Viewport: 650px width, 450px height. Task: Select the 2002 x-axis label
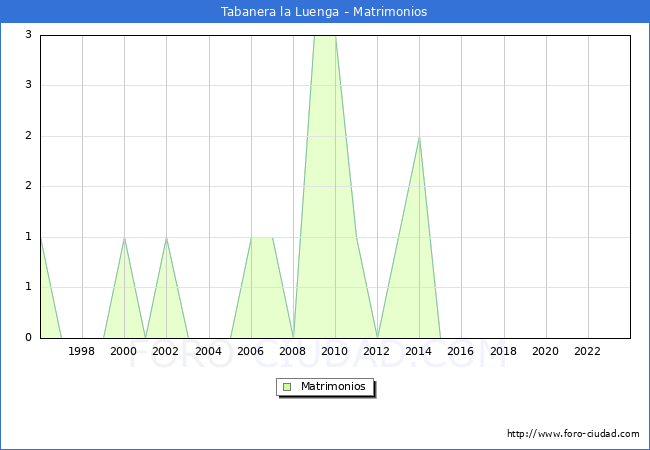pyautogui.click(x=165, y=351)
